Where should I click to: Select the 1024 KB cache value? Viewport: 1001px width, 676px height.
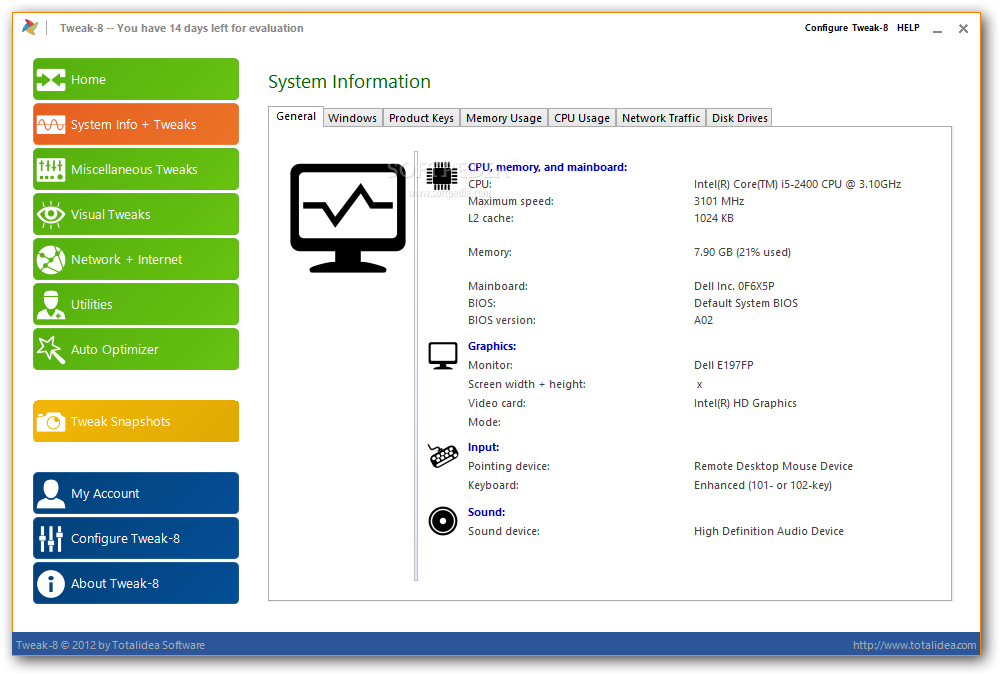[714, 218]
